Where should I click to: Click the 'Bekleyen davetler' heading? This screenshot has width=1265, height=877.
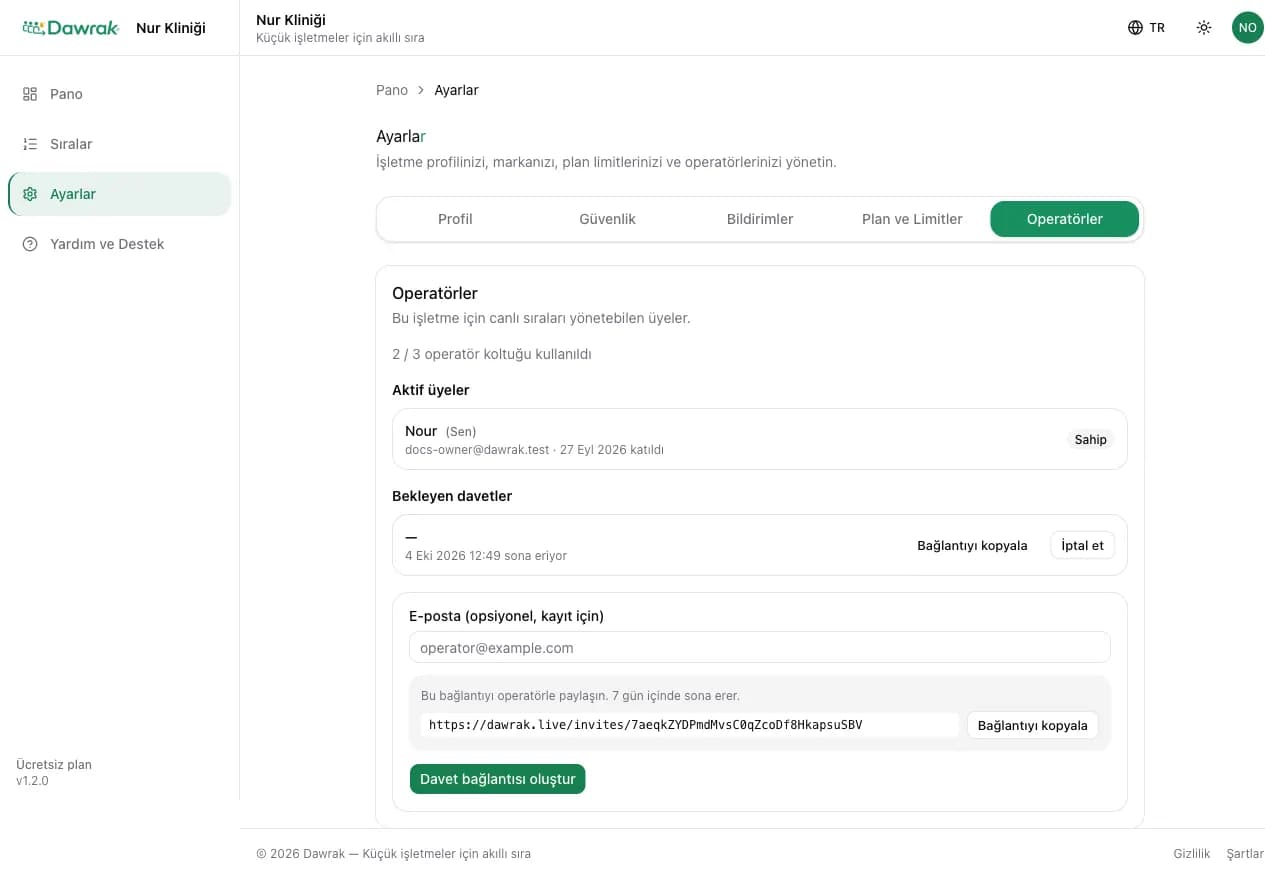(452, 496)
